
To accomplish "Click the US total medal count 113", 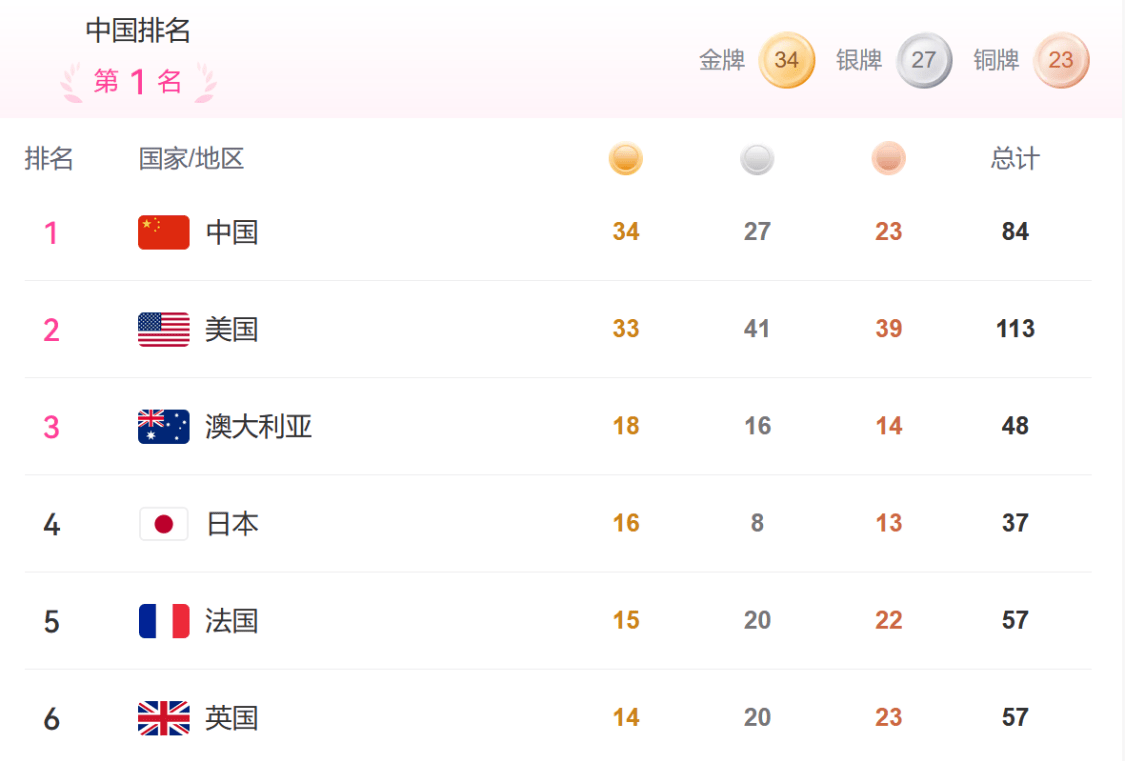I will (1015, 329).
